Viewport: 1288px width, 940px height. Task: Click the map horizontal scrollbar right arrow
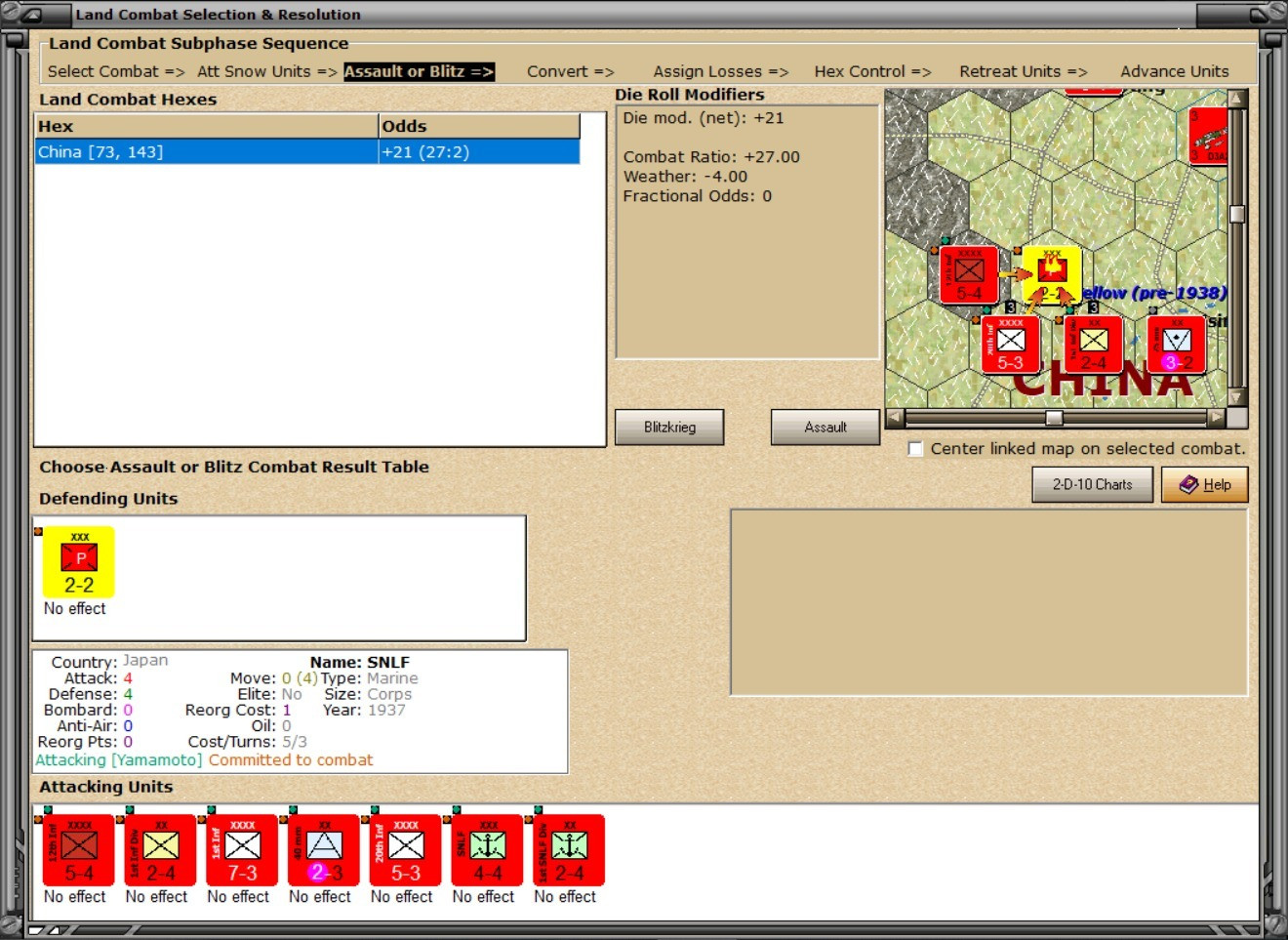pyautogui.click(x=1216, y=418)
